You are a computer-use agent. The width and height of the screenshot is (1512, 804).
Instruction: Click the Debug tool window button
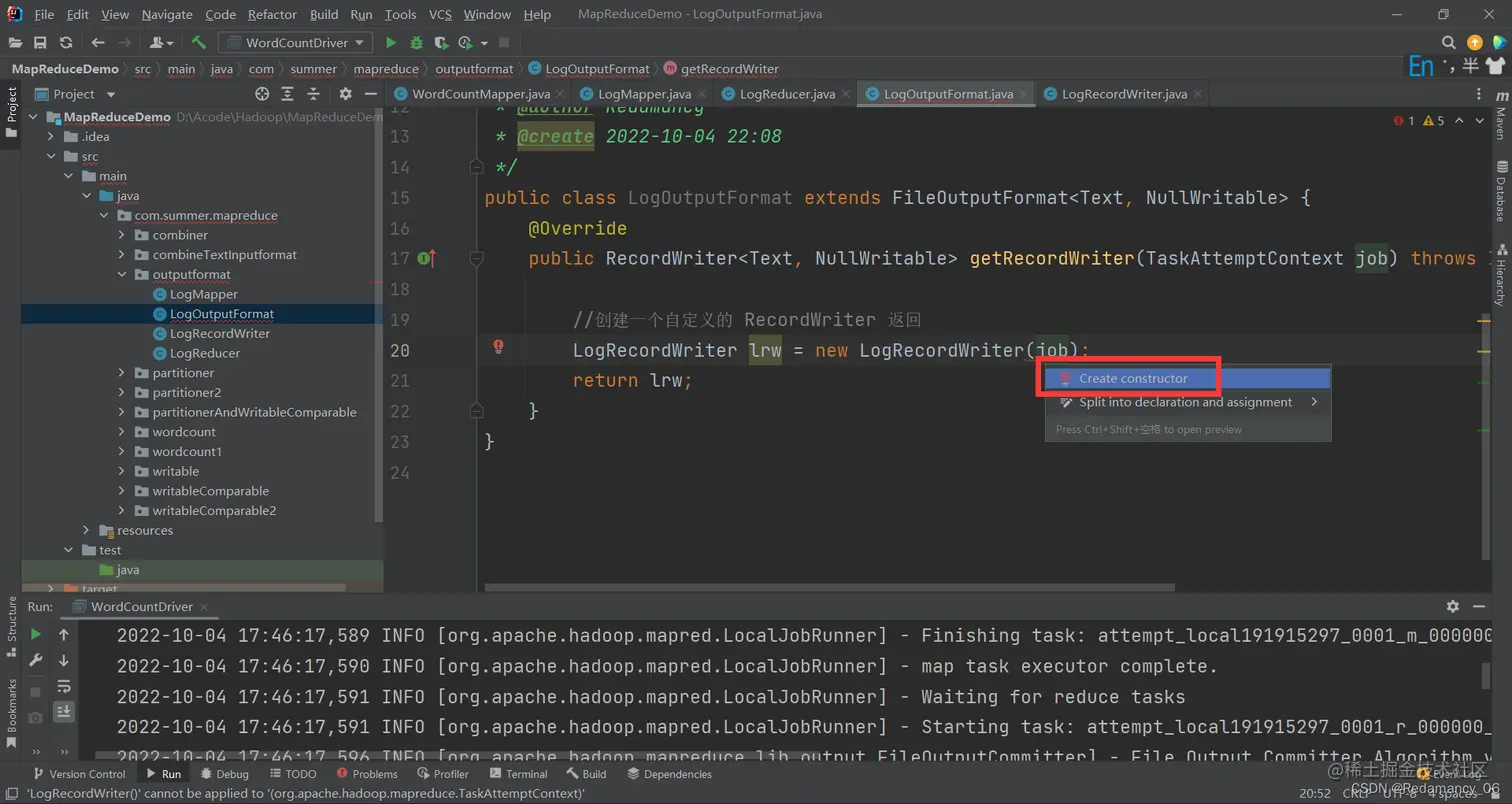coord(225,774)
